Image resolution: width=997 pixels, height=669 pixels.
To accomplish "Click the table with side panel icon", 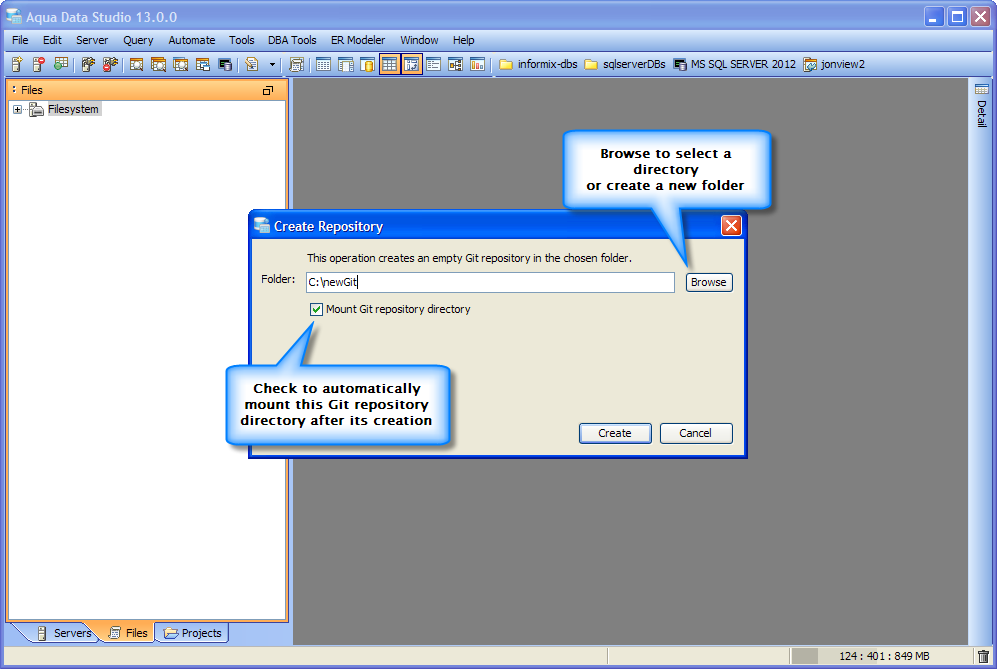I will pyautogui.click(x=345, y=64).
